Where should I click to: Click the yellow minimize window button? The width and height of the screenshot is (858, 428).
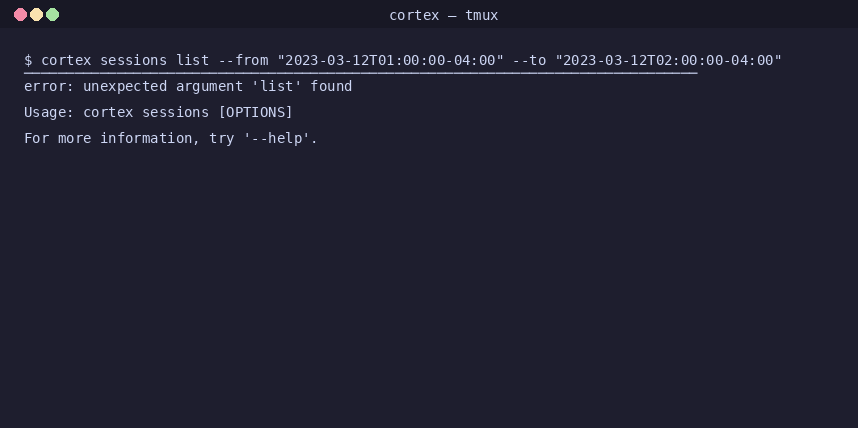[x=36, y=15]
